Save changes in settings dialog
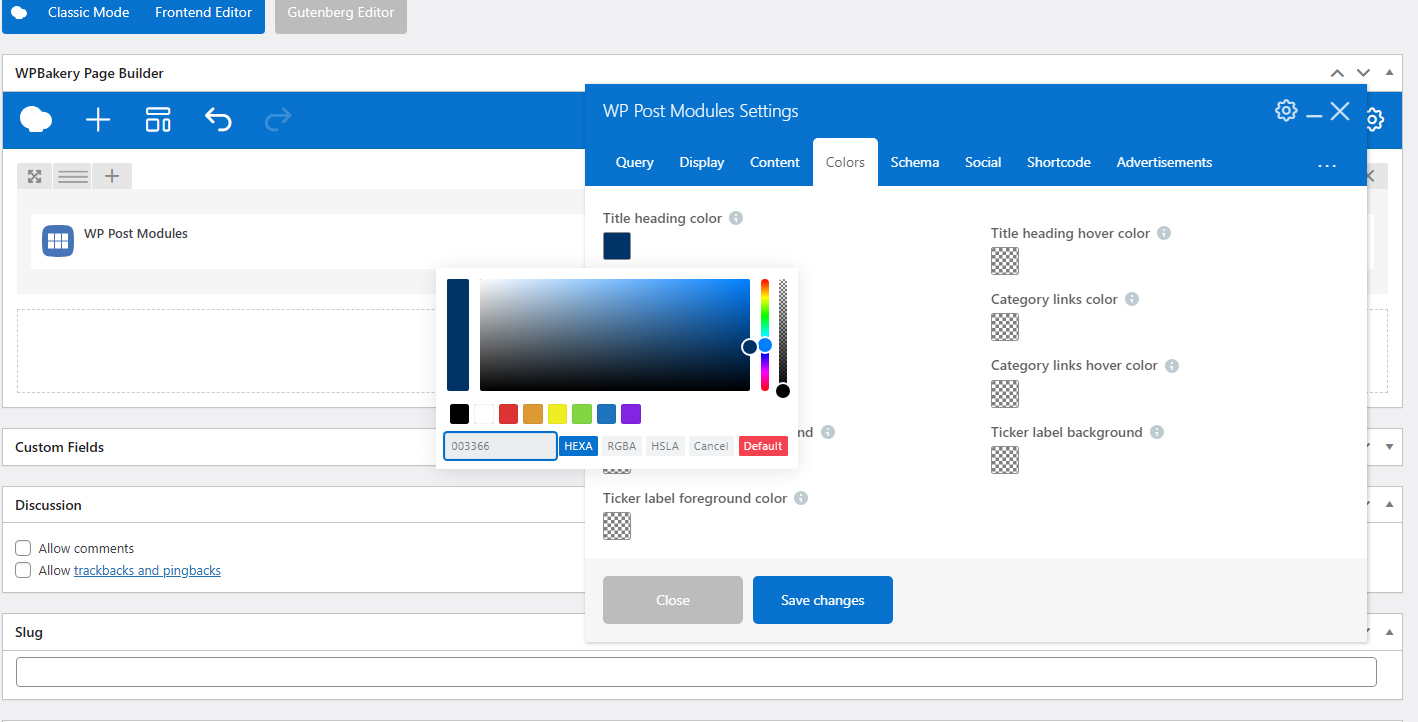Image resolution: width=1418 pixels, height=722 pixels. pos(823,600)
